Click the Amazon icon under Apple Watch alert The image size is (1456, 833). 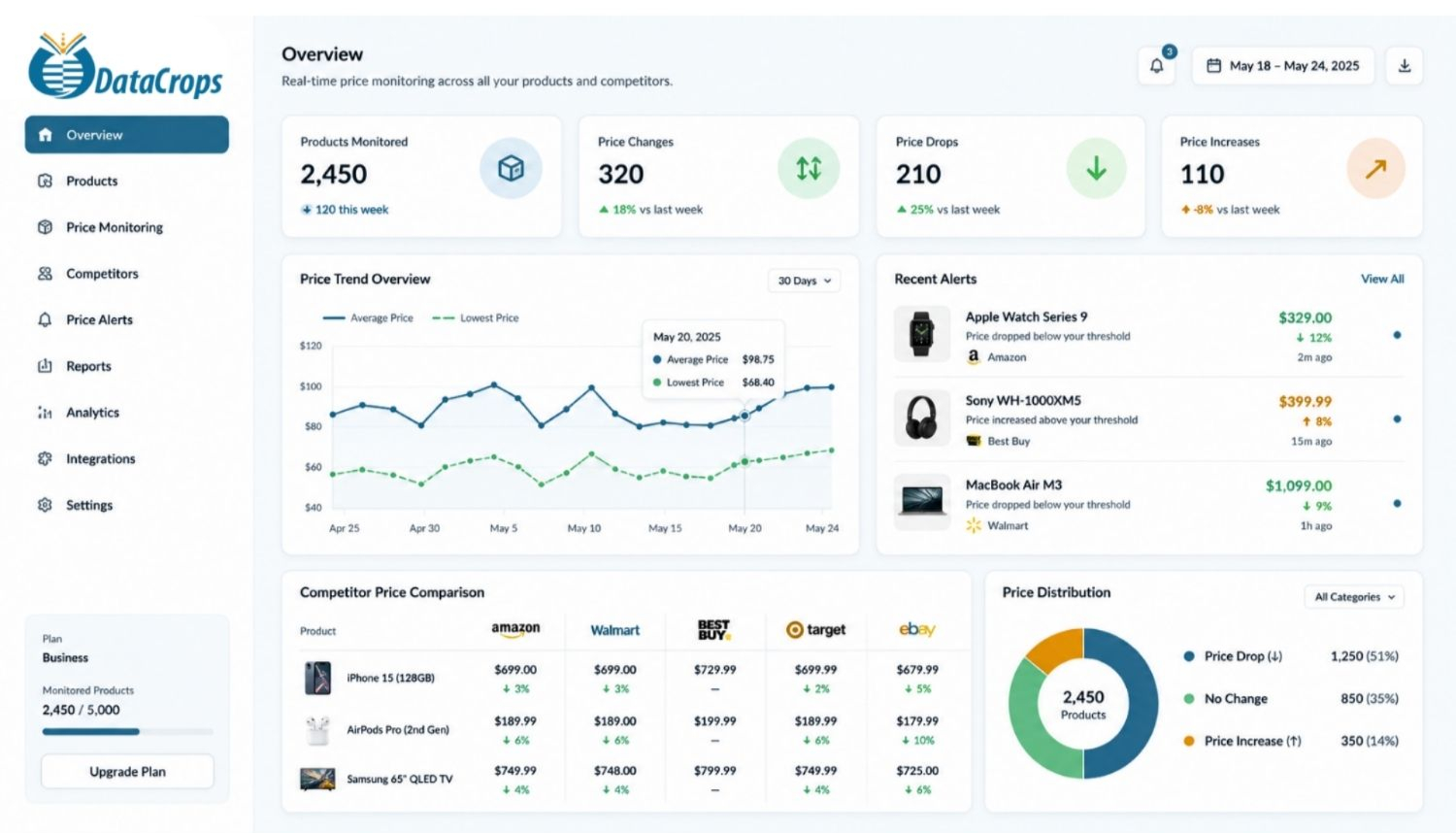pyautogui.click(x=974, y=357)
